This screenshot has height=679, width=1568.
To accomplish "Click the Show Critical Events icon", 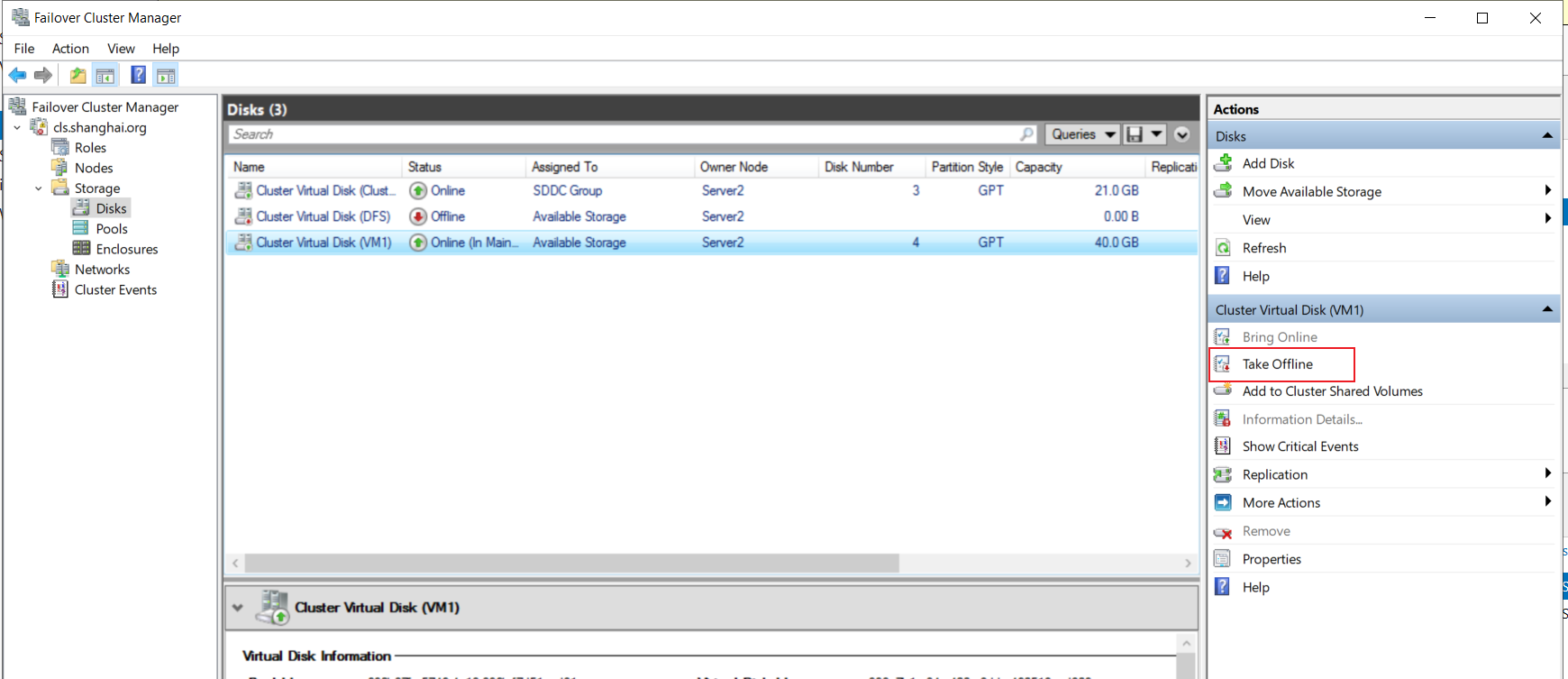I will click(1223, 446).
